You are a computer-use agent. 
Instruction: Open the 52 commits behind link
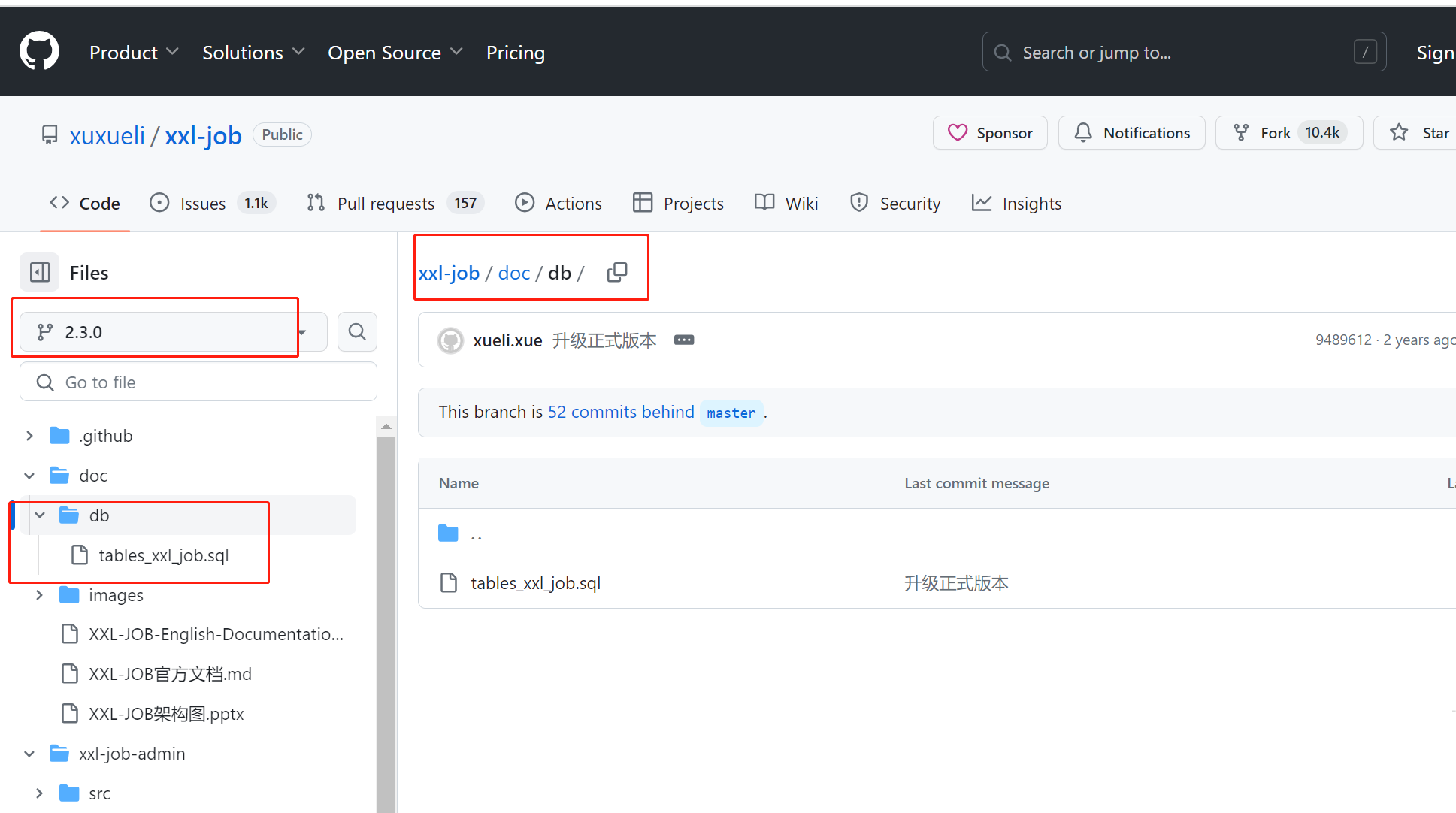[621, 412]
